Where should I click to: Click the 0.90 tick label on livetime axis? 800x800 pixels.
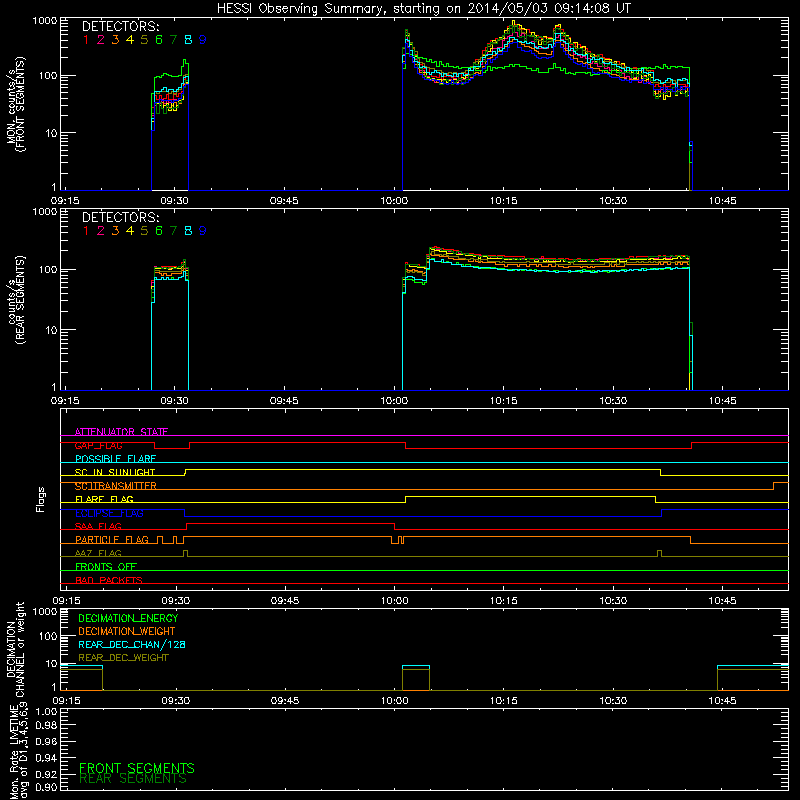tap(46, 788)
